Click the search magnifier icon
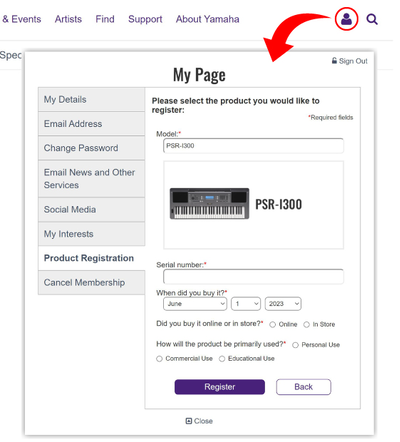 372,19
